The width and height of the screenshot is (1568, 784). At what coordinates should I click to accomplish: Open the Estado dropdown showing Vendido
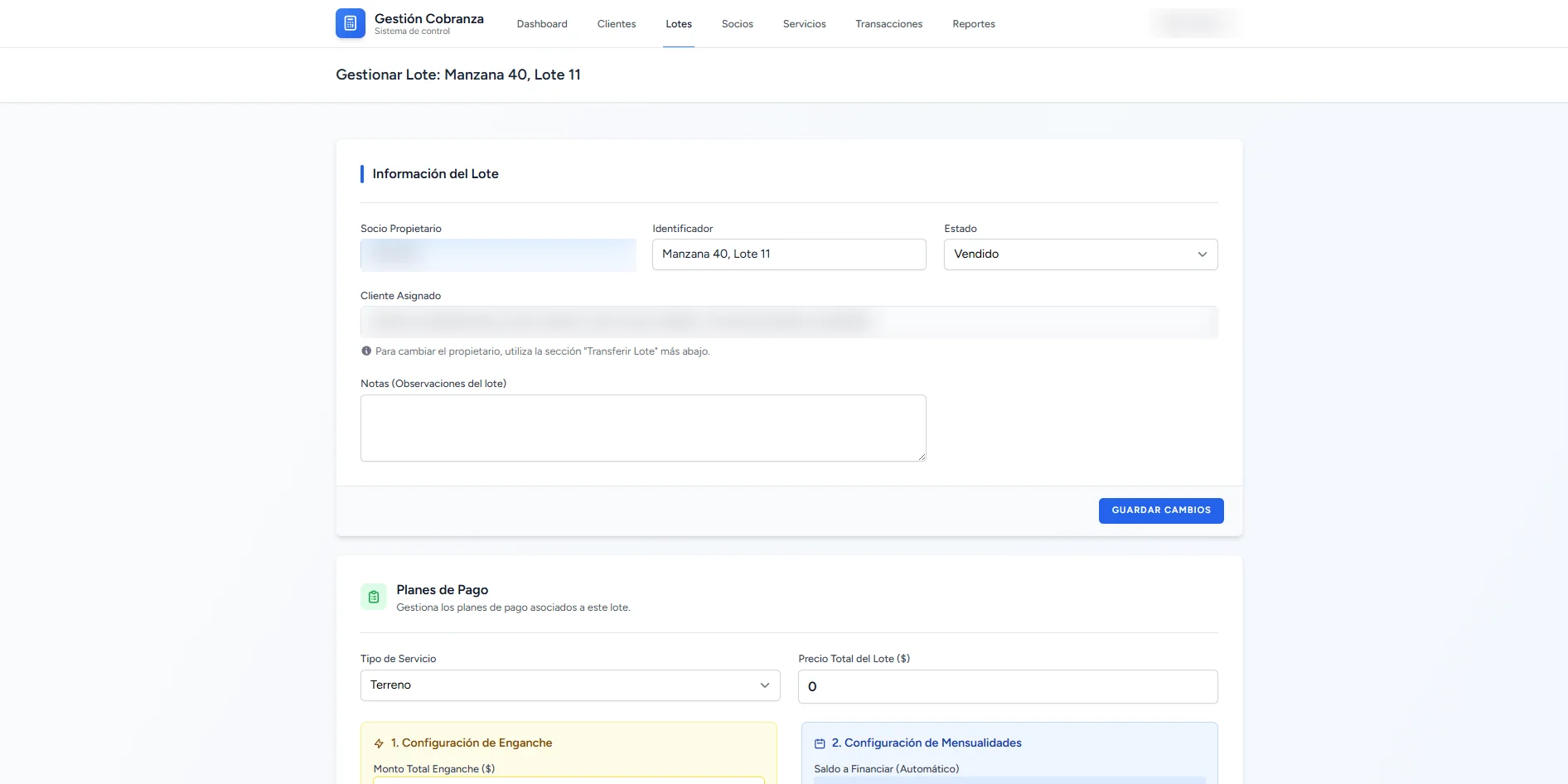click(x=1081, y=254)
